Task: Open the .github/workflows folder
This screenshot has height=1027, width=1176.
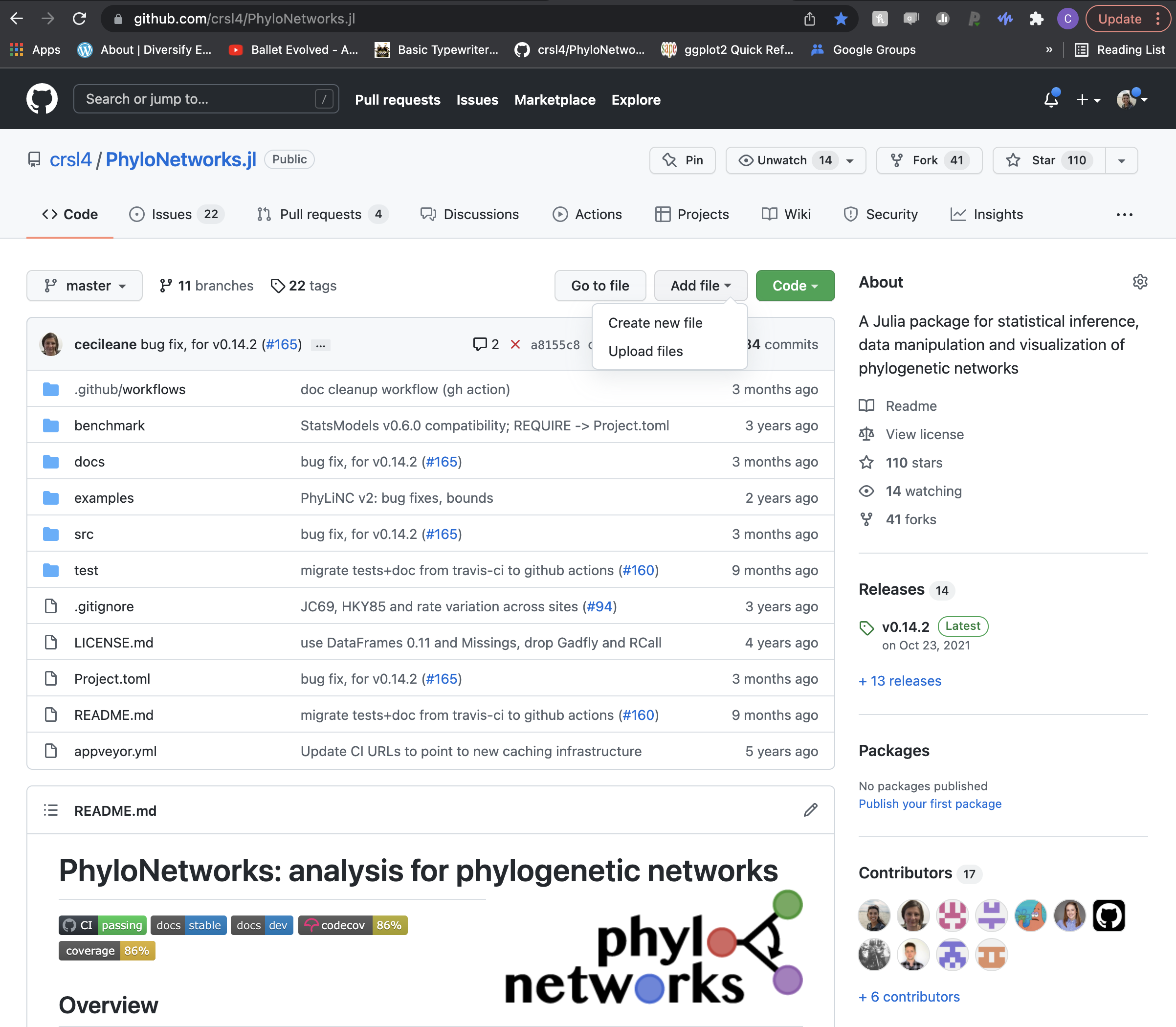Action: (130, 389)
